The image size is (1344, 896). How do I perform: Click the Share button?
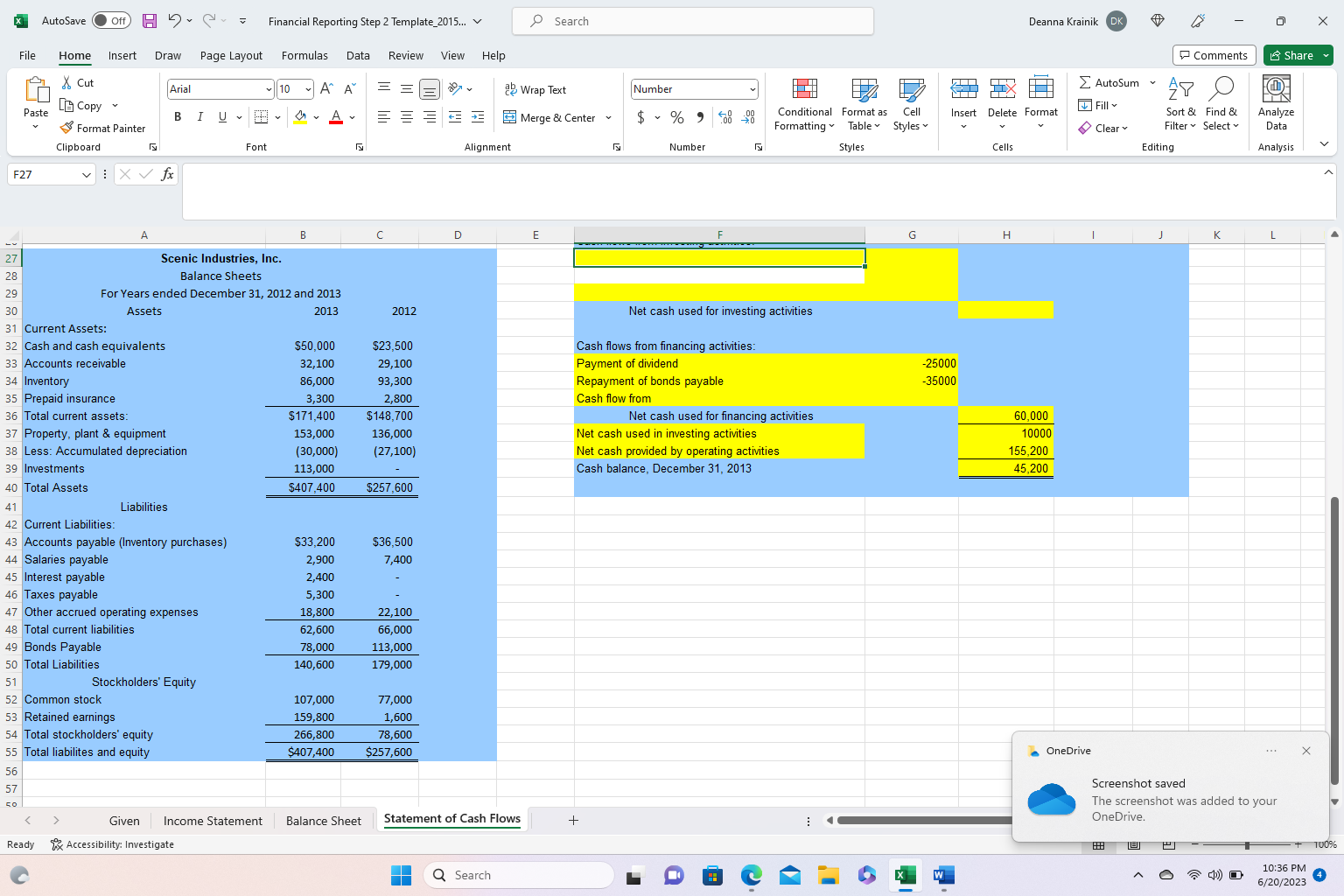pyautogui.click(x=1298, y=55)
